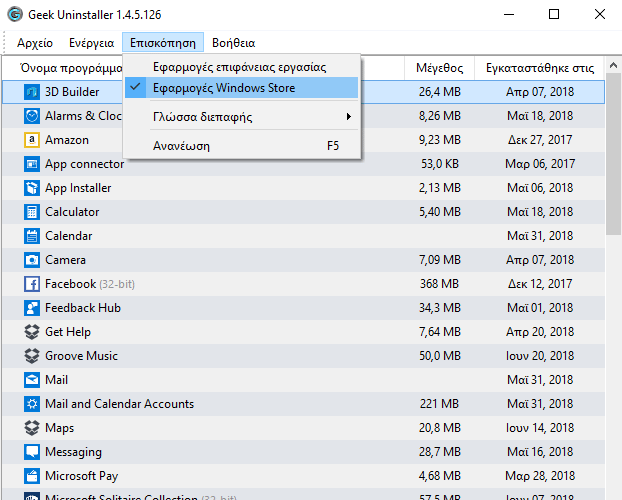This screenshot has height=500, width=622.
Task: Select the Mail and Calendar Accounts entry
Action: click(304, 404)
